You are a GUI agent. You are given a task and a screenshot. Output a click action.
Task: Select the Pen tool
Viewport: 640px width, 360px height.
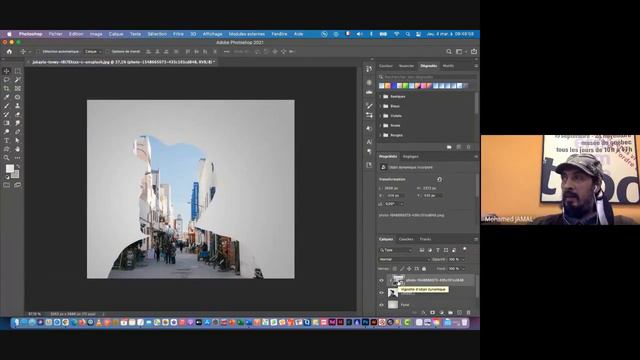[18, 132]
